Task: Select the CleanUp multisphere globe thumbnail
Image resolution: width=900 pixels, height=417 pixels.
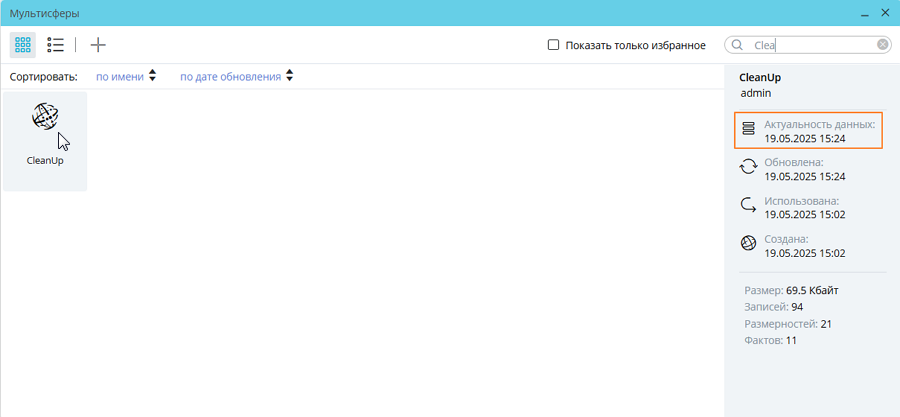Action: (45, 117)
